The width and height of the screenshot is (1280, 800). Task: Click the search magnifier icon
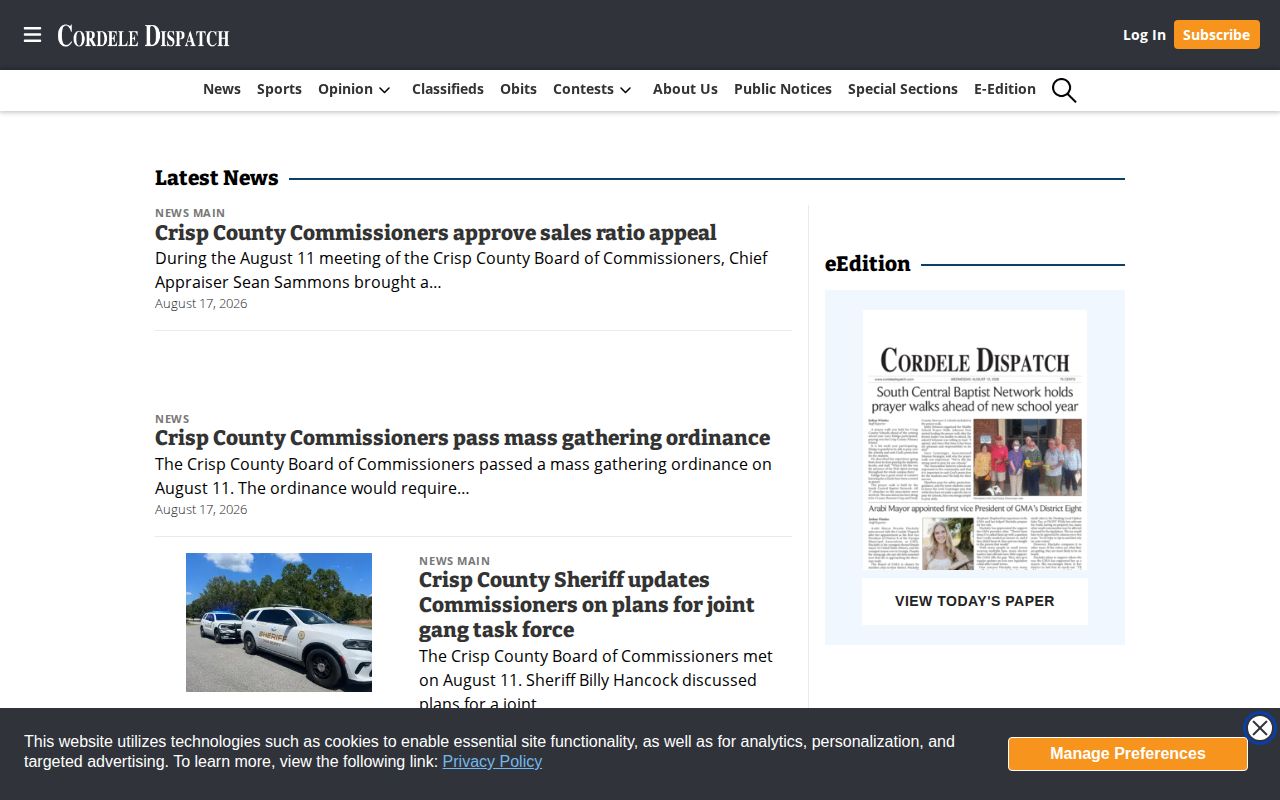click(x=1064, y=90)
